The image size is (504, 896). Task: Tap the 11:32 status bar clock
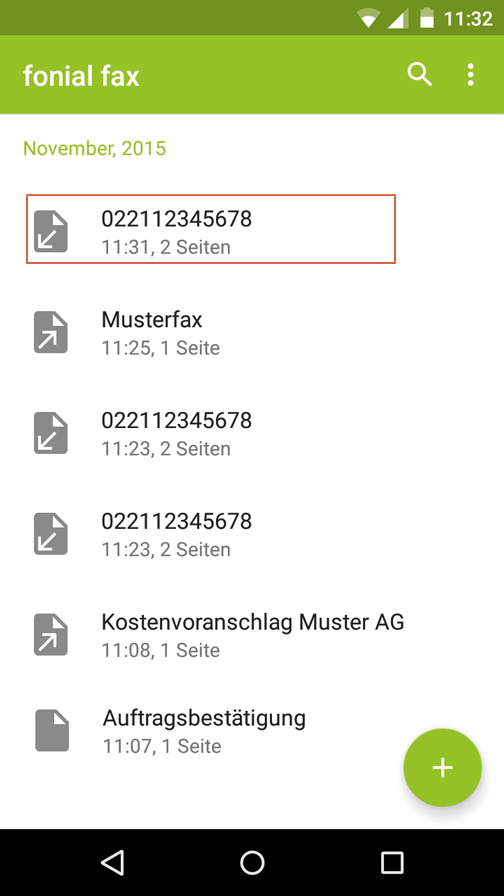(469, 19)
